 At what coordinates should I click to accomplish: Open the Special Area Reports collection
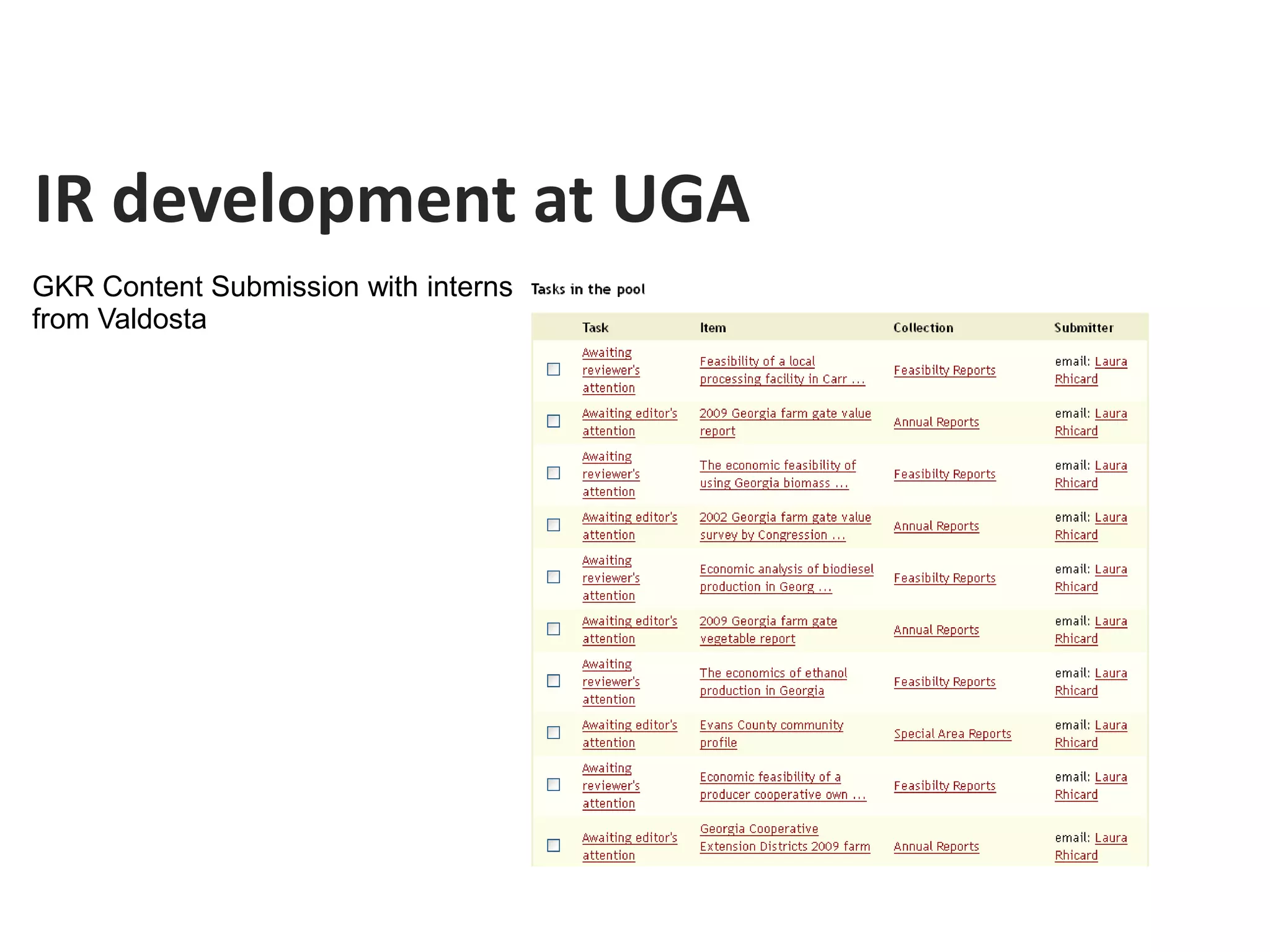click(x=952, y=734)
